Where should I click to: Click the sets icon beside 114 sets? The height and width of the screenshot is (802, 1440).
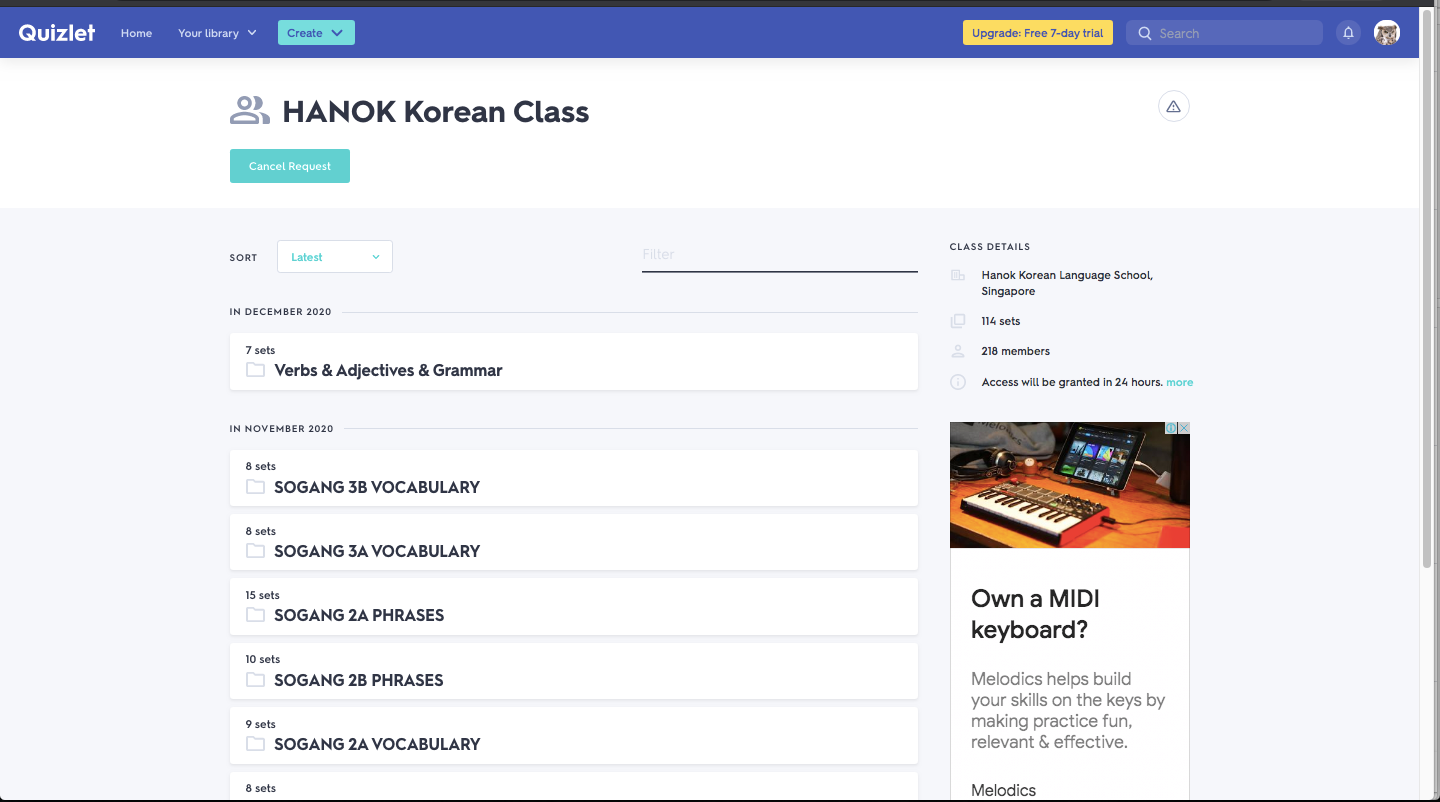click(958, 321)
